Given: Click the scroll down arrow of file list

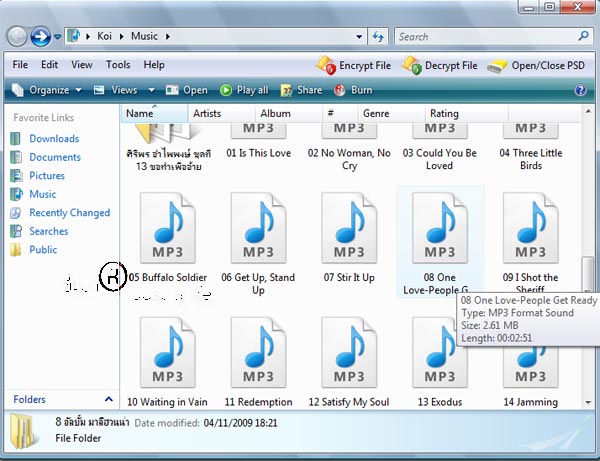Looking at the screenshot, I should 588,402.
